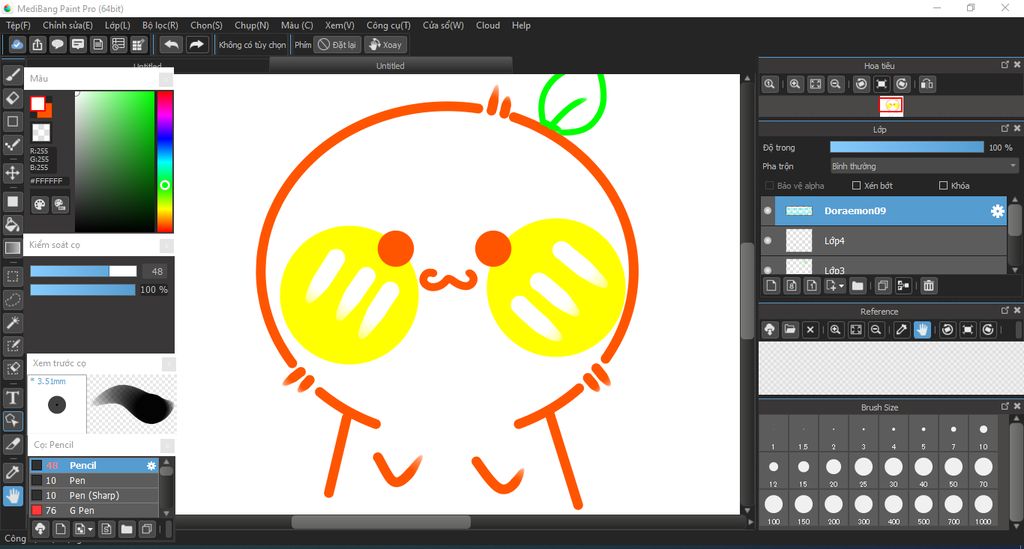
Task: Click the Undo arrow in toolbar
Action: 172,44
